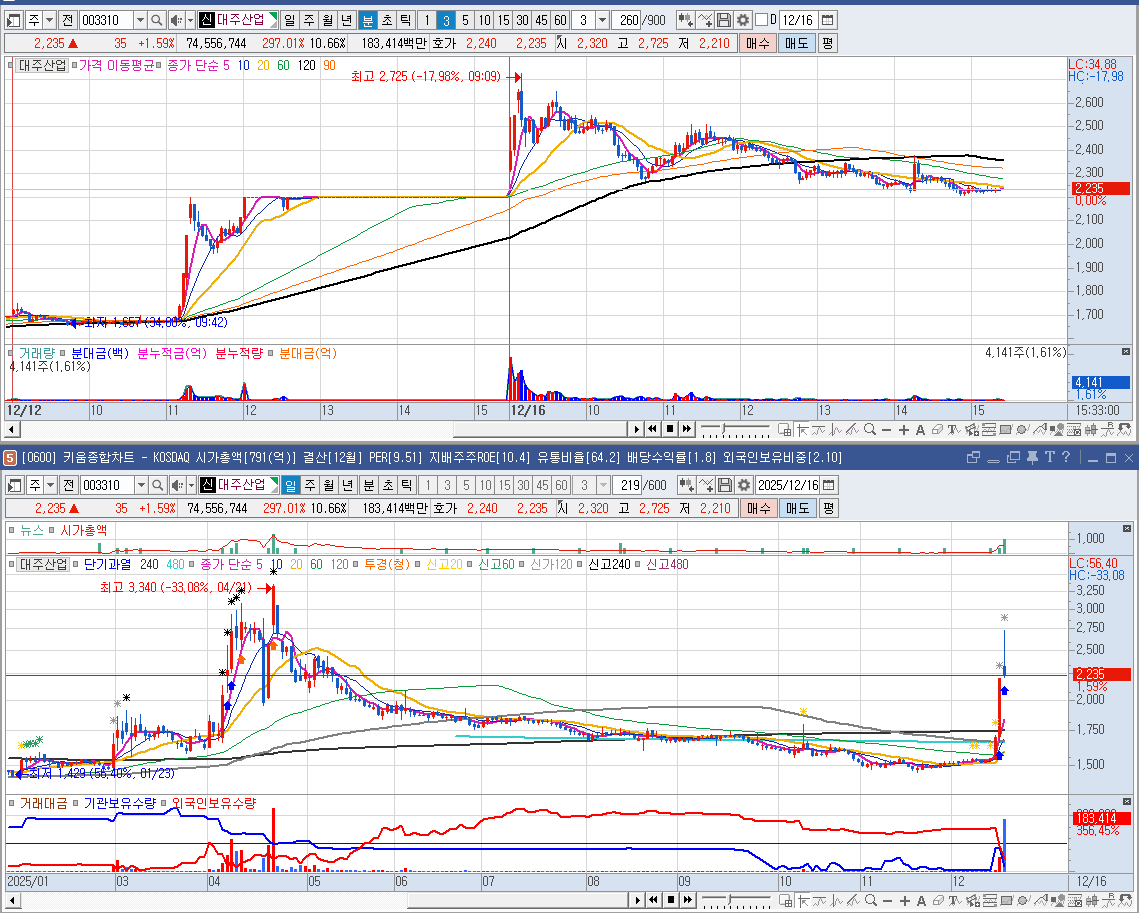Select 5-minute interval in upper chart
The image size is (1139, 913).
tap(465, 20)
